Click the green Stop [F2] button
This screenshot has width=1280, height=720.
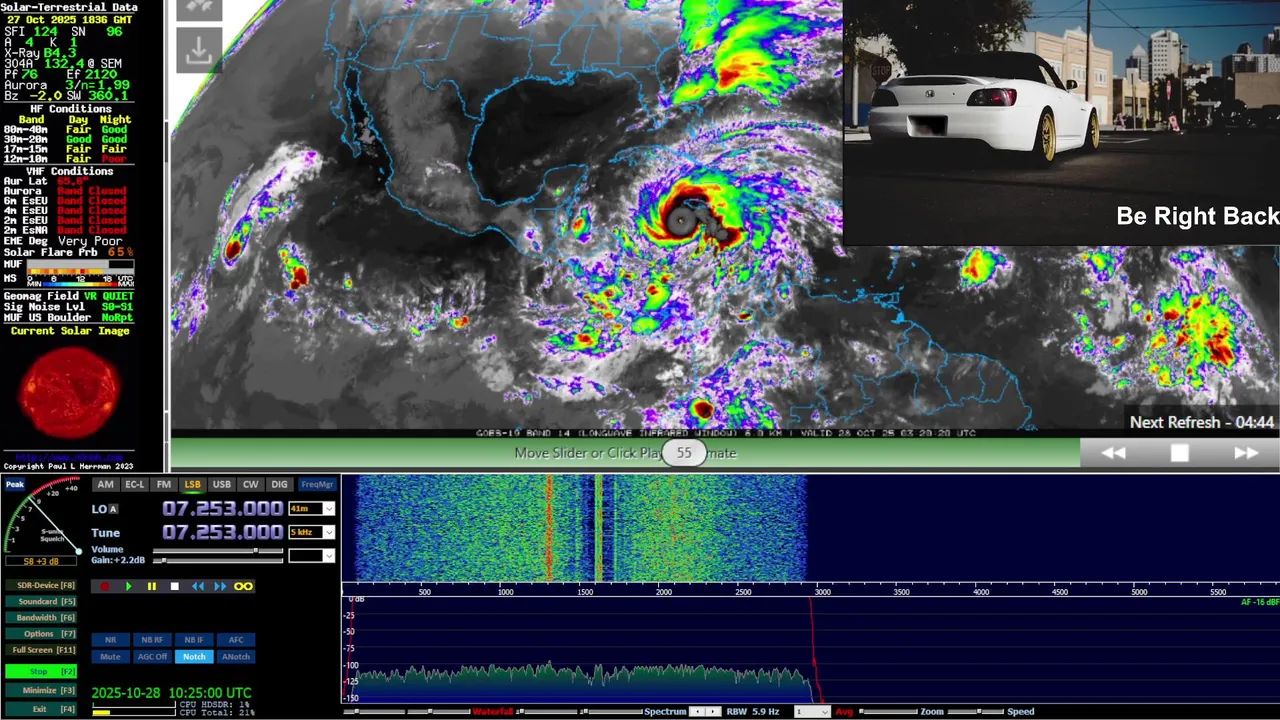(x=40, y=671)
